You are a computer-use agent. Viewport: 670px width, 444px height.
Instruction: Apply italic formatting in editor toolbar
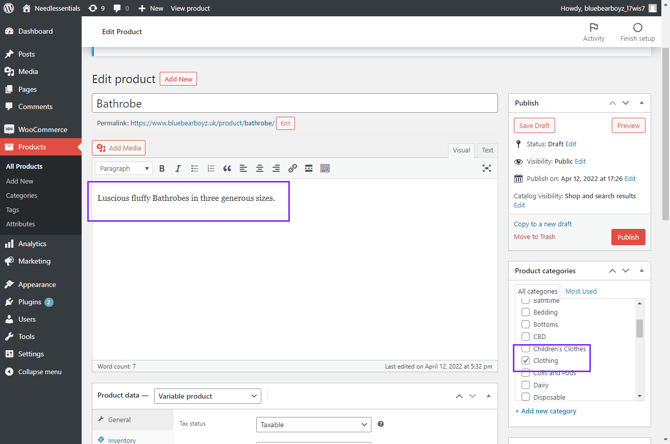tap(178, 169)
